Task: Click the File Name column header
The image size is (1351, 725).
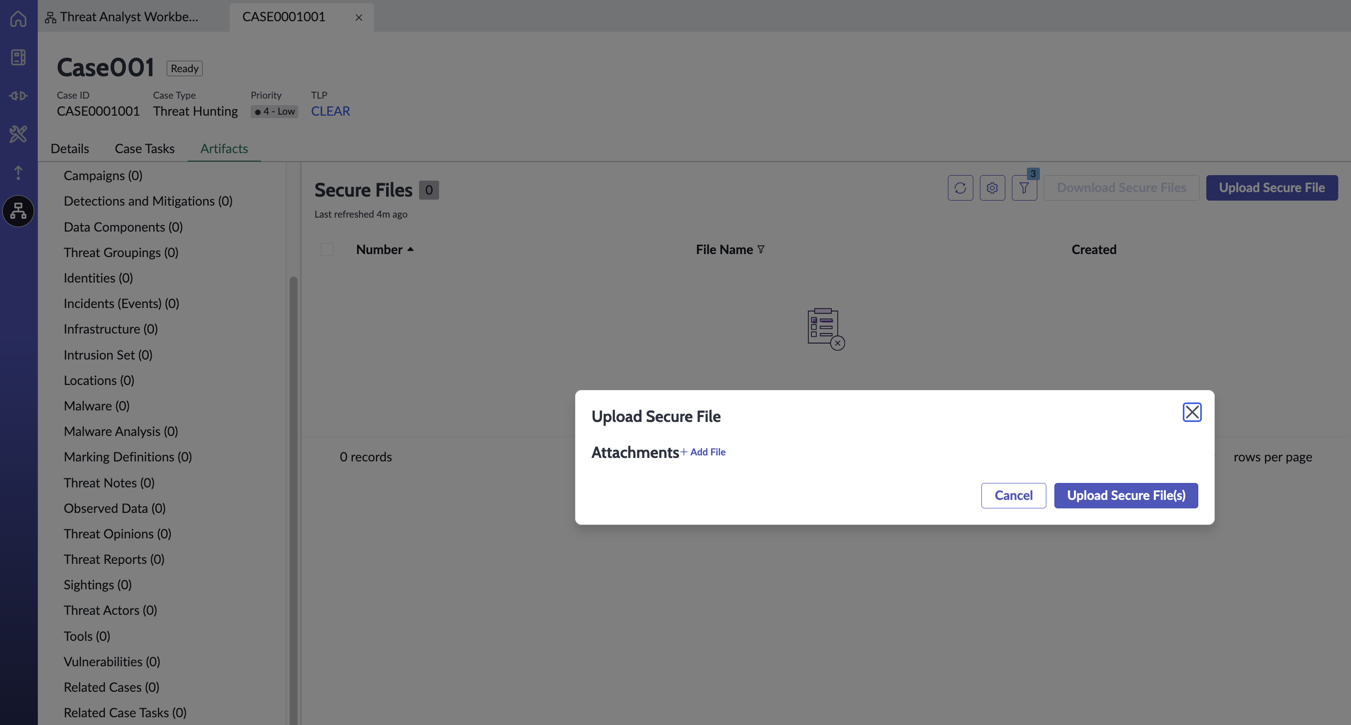Action: click(724, 249)
